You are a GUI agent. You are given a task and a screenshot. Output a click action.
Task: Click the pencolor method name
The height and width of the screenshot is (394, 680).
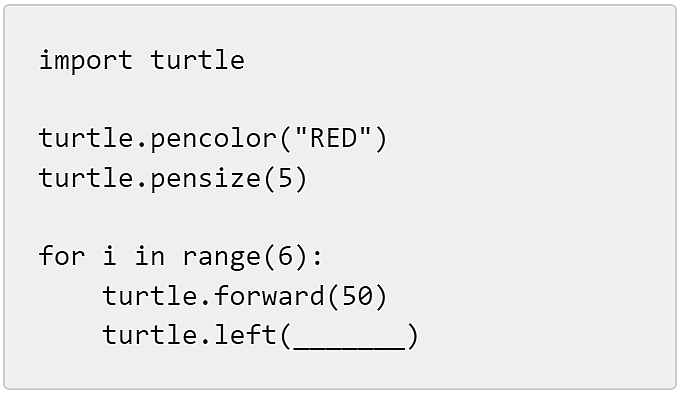point(213,140)
